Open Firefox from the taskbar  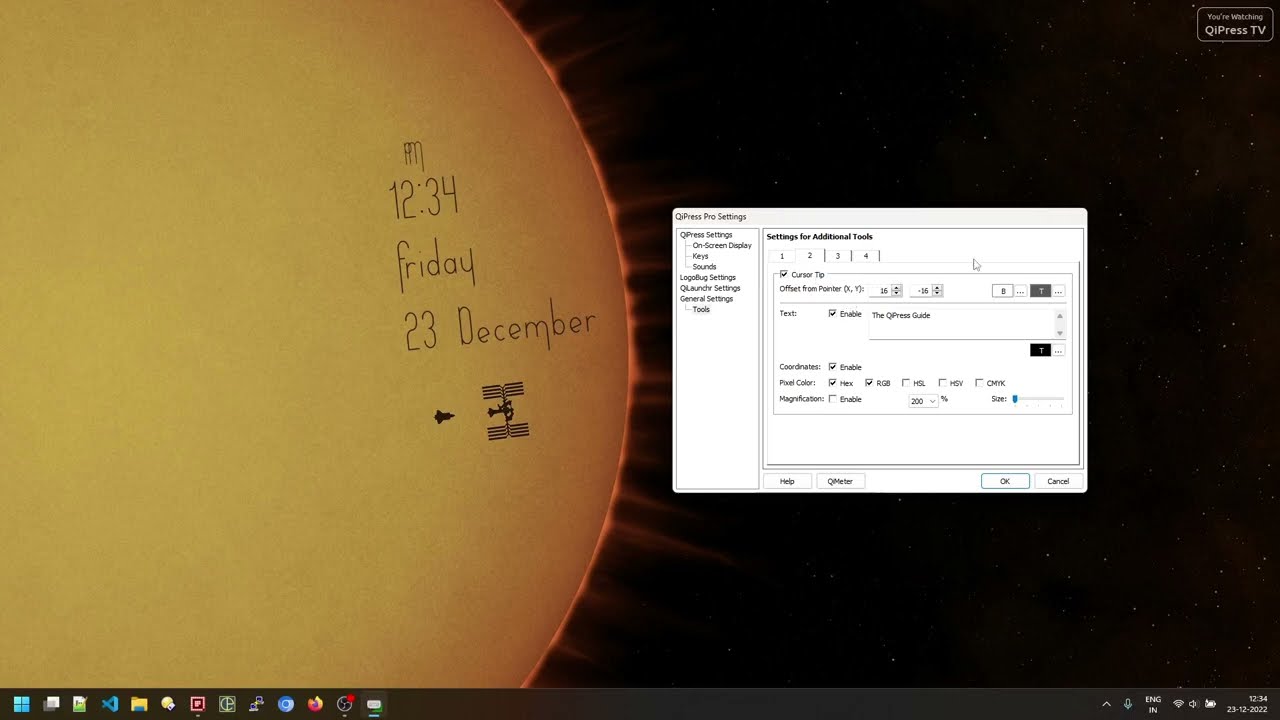pyautogui.click(x=315, y=704)
